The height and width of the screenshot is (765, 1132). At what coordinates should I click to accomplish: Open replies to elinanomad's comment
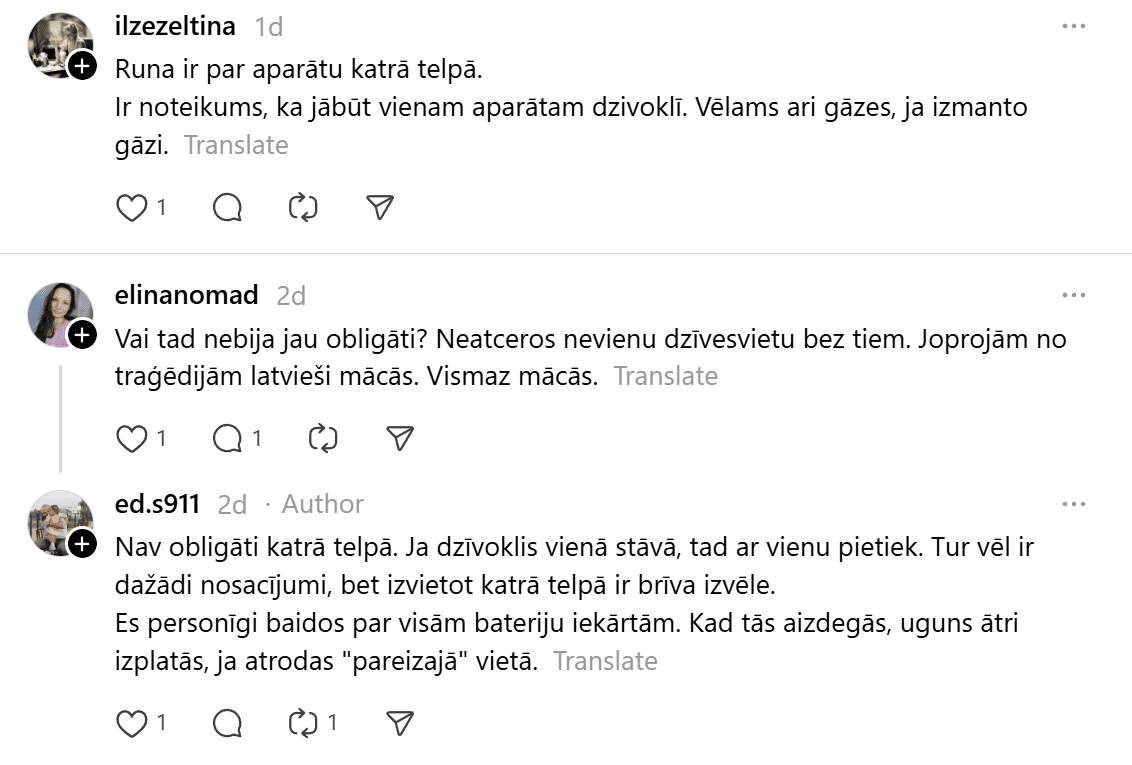tap(228, 438)
